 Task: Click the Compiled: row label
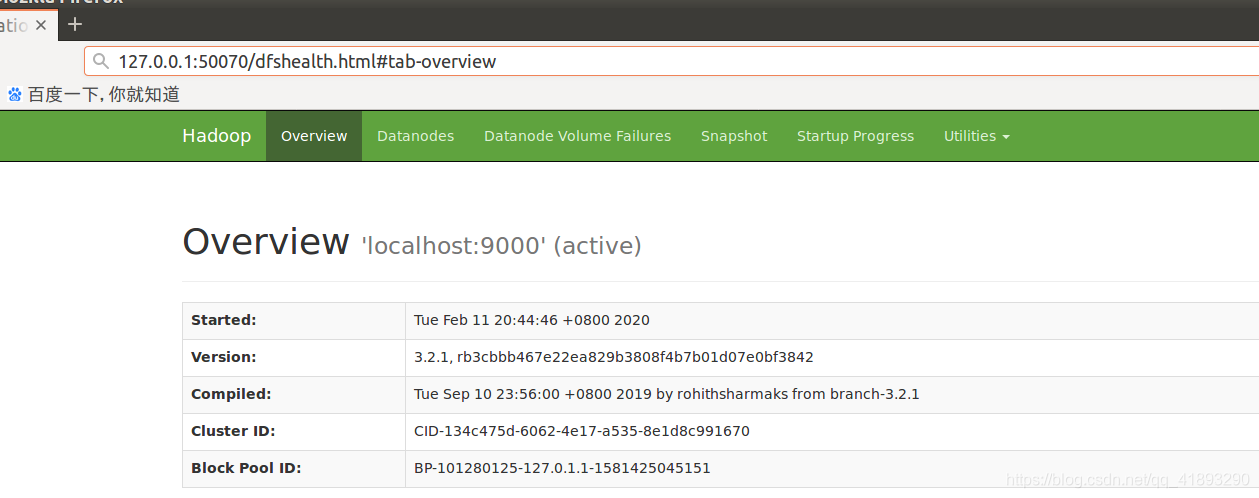pyautogui.click(x=231, y=394)
